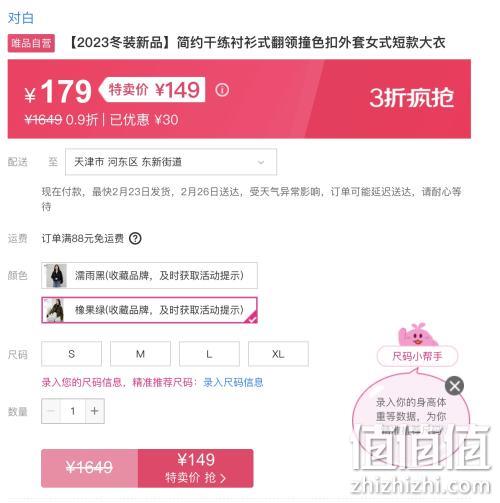Click the plus icon to increase quantity

95,411
